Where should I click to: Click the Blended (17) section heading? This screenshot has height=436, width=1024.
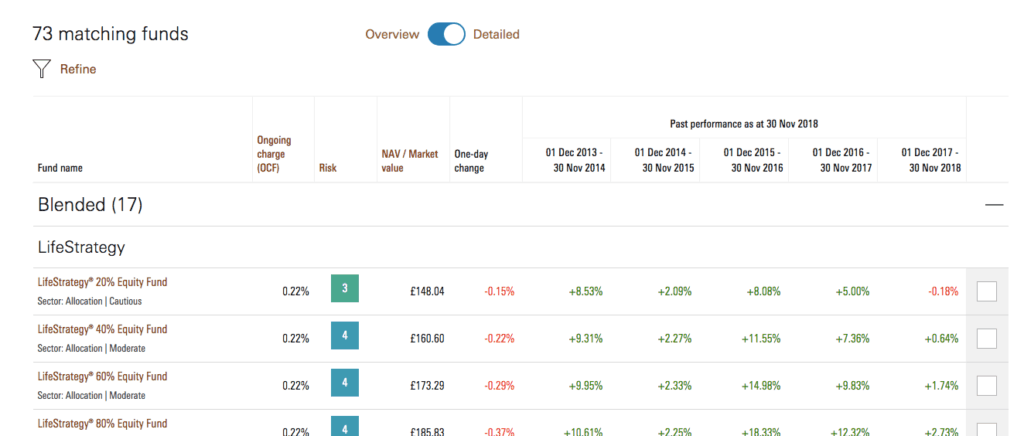90,205
